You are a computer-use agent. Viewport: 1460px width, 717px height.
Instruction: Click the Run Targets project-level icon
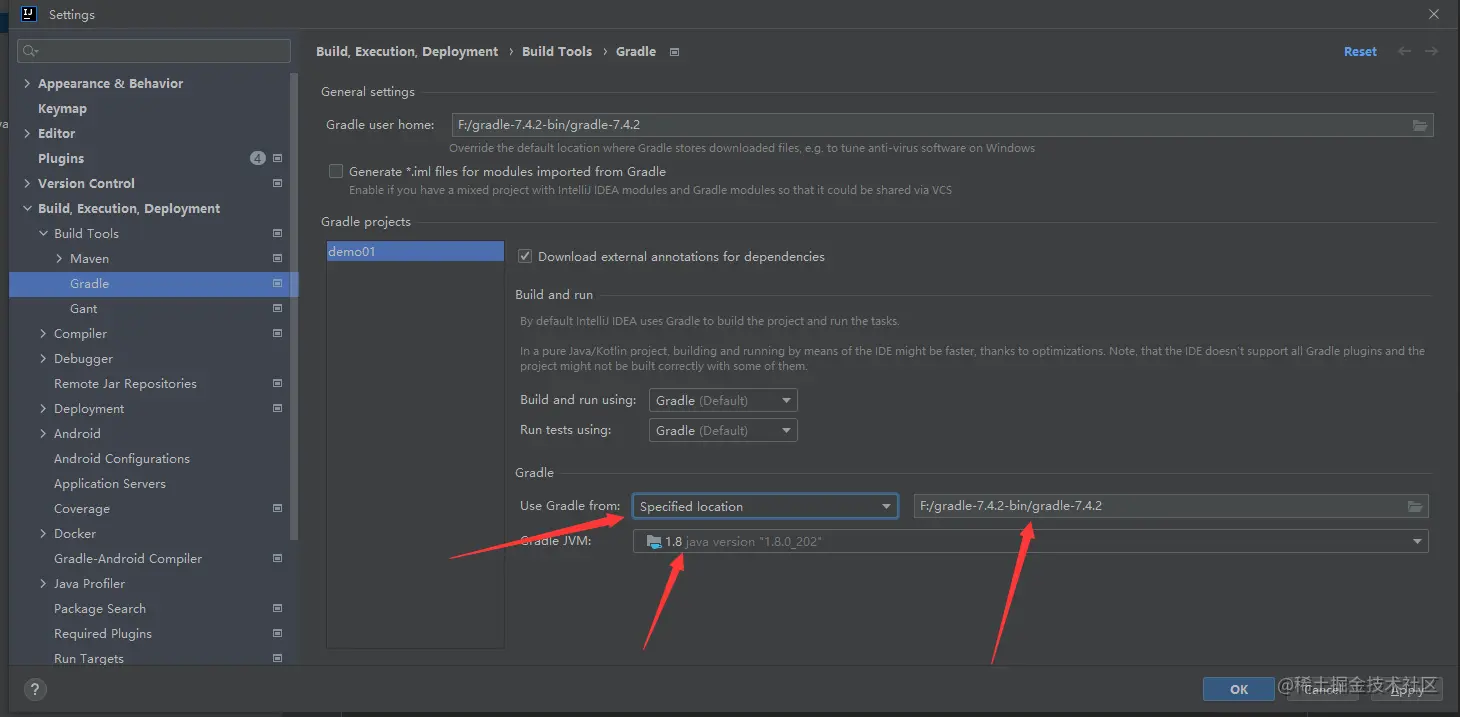pos(277,658)
